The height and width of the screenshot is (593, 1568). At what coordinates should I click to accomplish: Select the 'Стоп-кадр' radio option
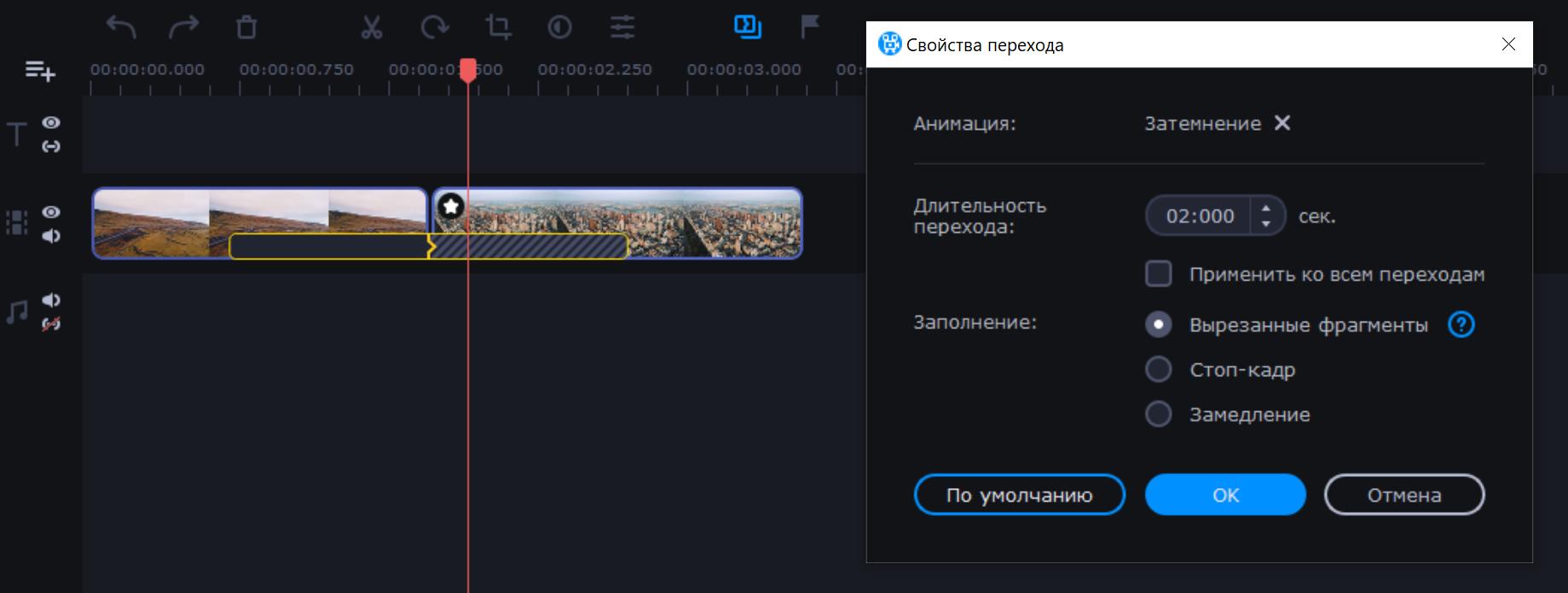click(x=1158, y=369)
